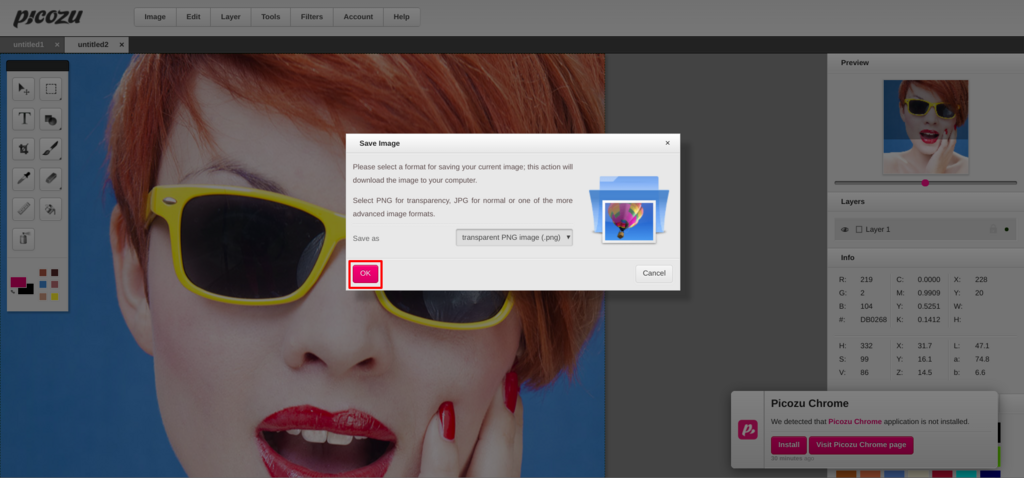
Task: Click the Save Image dialog title
Action: click(x=379, y=143)
